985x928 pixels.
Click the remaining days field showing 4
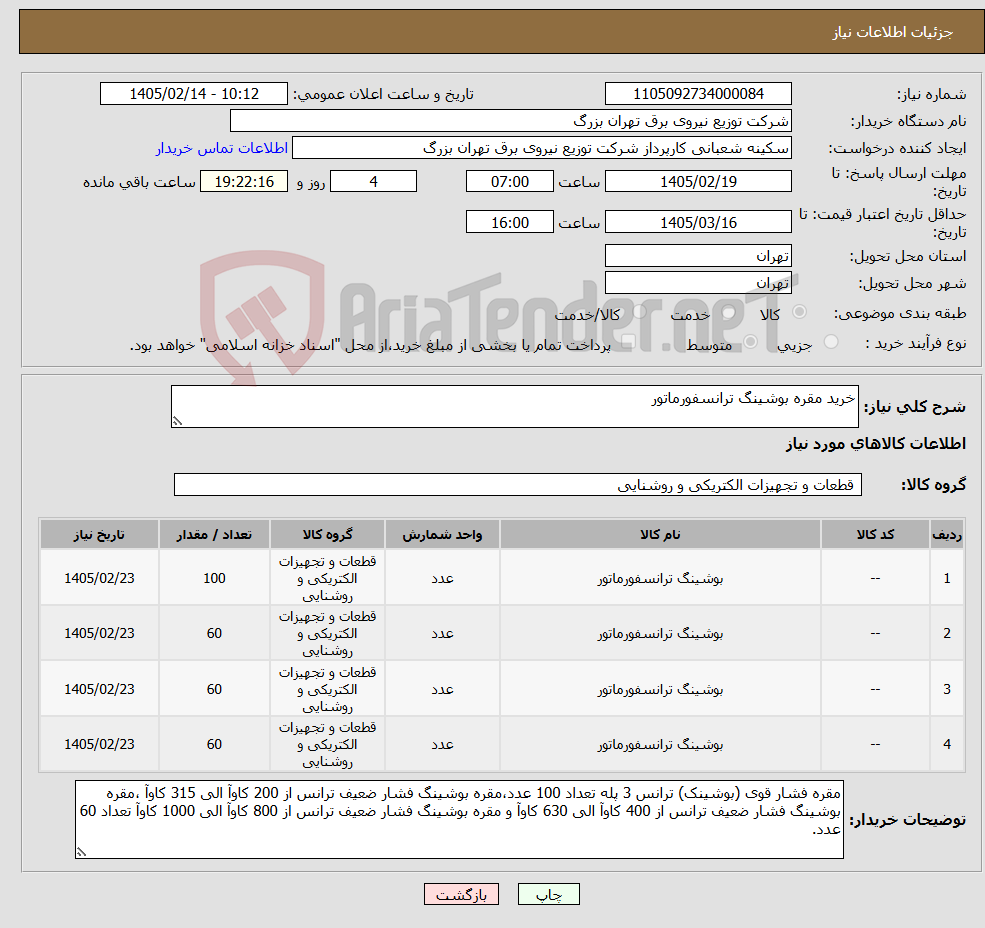pos(373,182)
